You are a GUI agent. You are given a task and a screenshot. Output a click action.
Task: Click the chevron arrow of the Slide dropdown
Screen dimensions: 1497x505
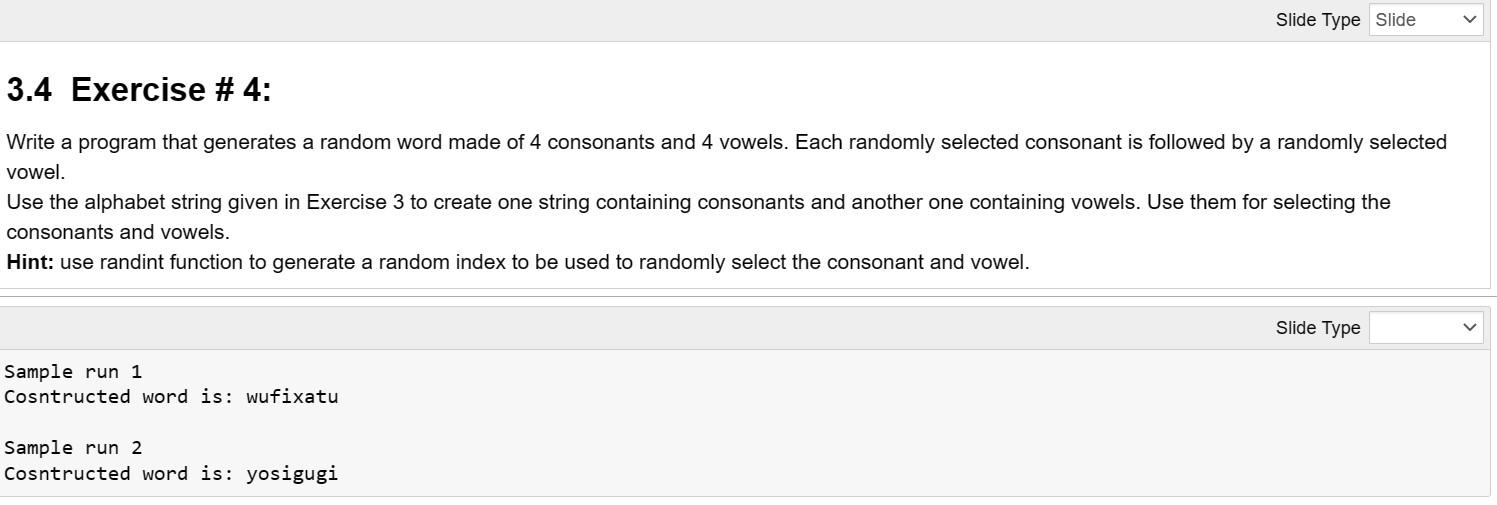(1469, 20)
